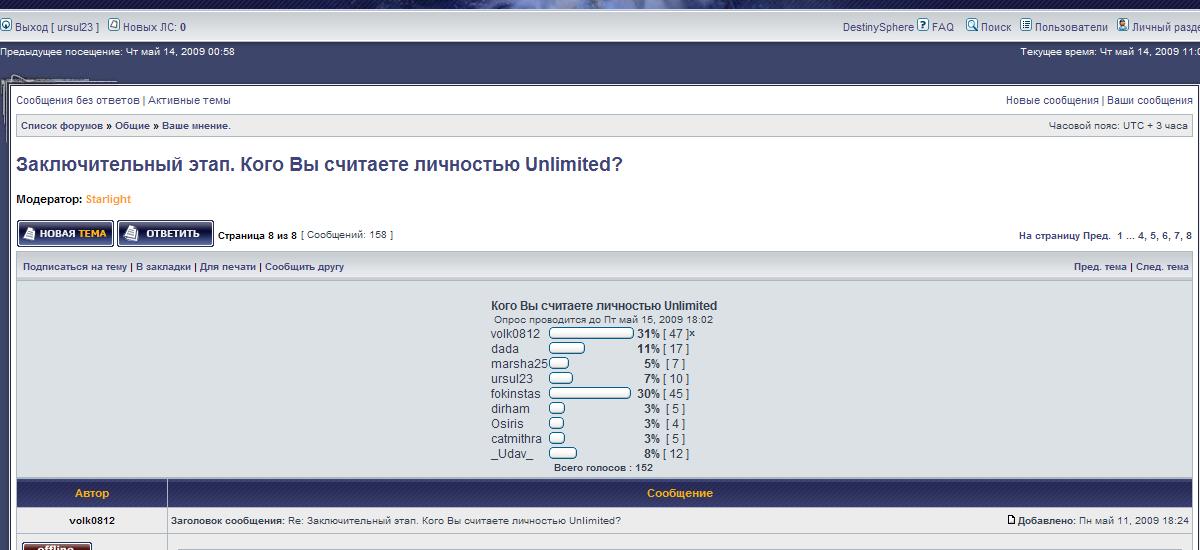
Task: Open the Активные темы link
Action: coord(189,101)
